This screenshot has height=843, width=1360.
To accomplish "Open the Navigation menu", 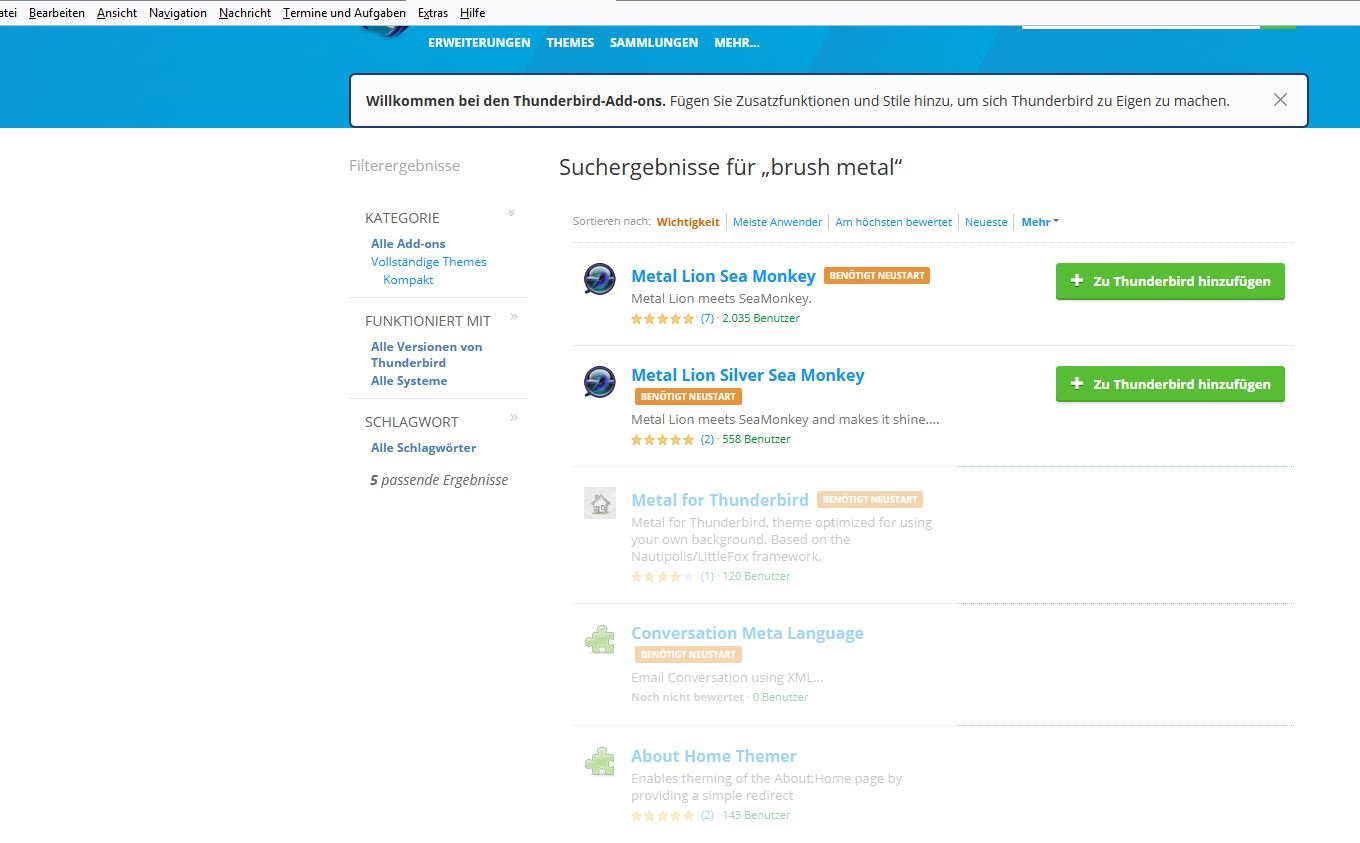I will point(178,13).
